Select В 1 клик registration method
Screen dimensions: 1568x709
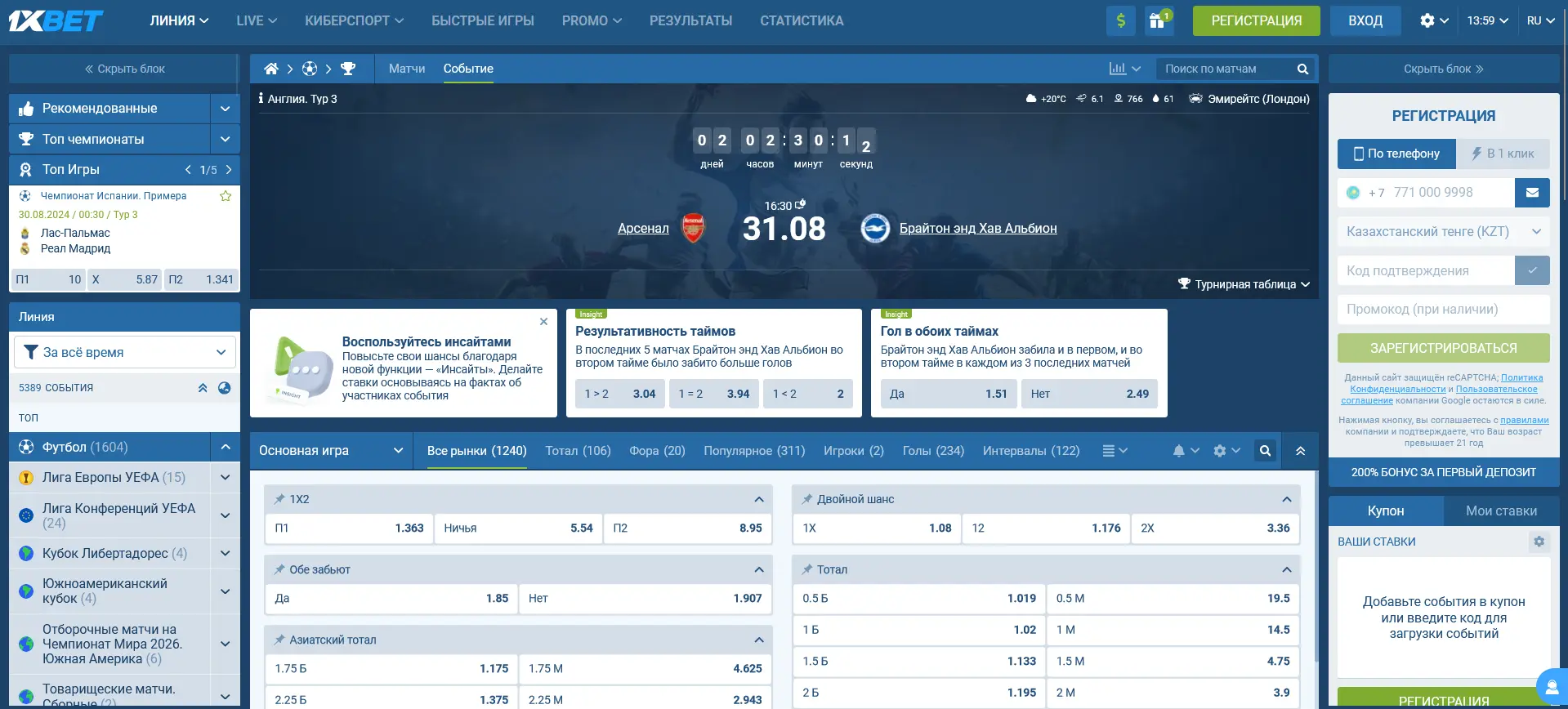pos(1503,154)
